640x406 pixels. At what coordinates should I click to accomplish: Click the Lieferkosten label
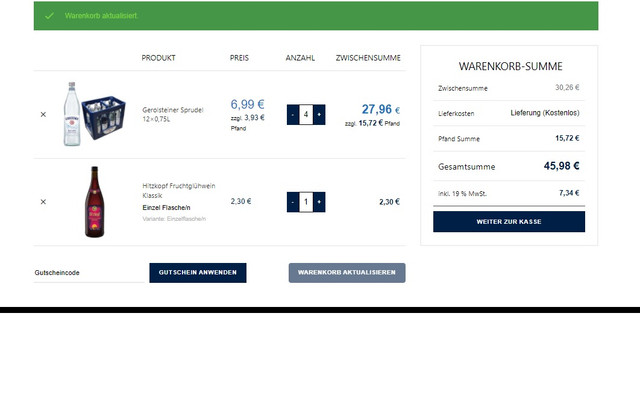[x=456, y=114]
